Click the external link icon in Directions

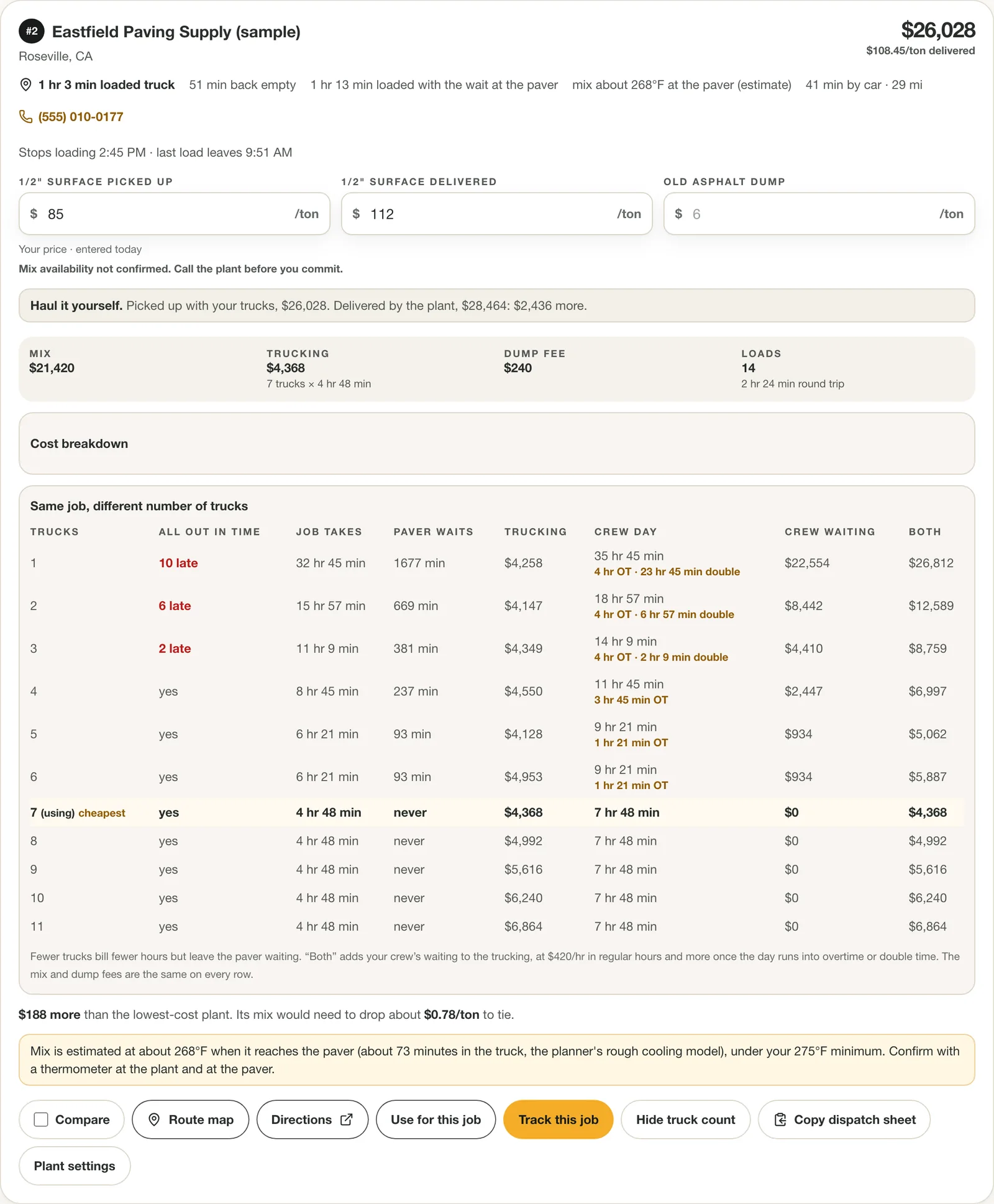point(347,1120)
